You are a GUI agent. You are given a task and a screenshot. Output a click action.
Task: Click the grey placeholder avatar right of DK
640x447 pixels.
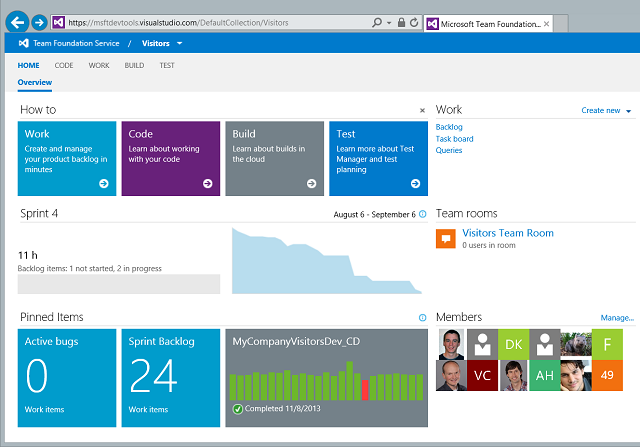coord(544,345)
